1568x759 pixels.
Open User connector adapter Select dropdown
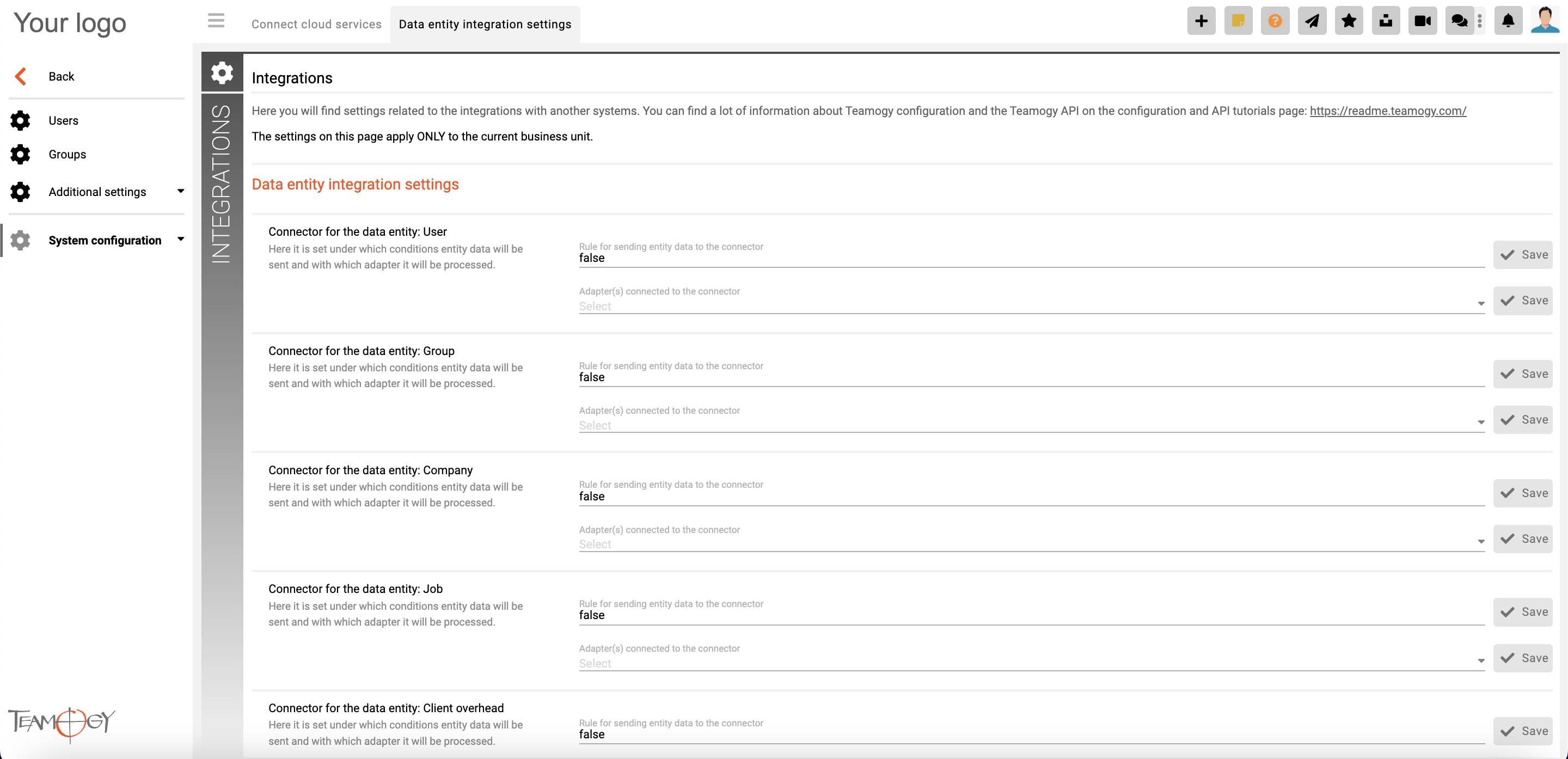tap(1031, 306)
